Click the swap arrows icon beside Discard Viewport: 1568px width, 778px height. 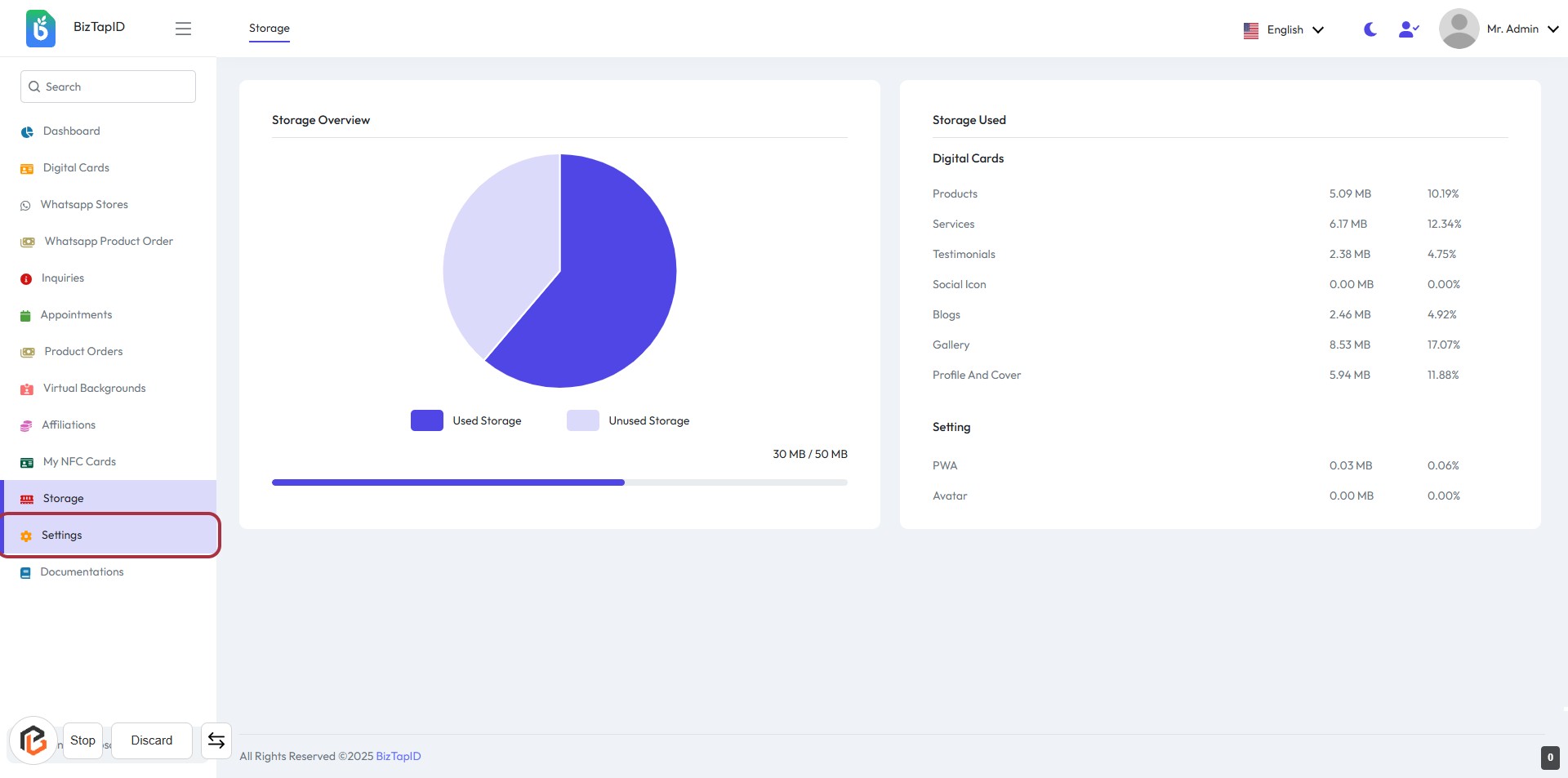[x=216, y=740]
